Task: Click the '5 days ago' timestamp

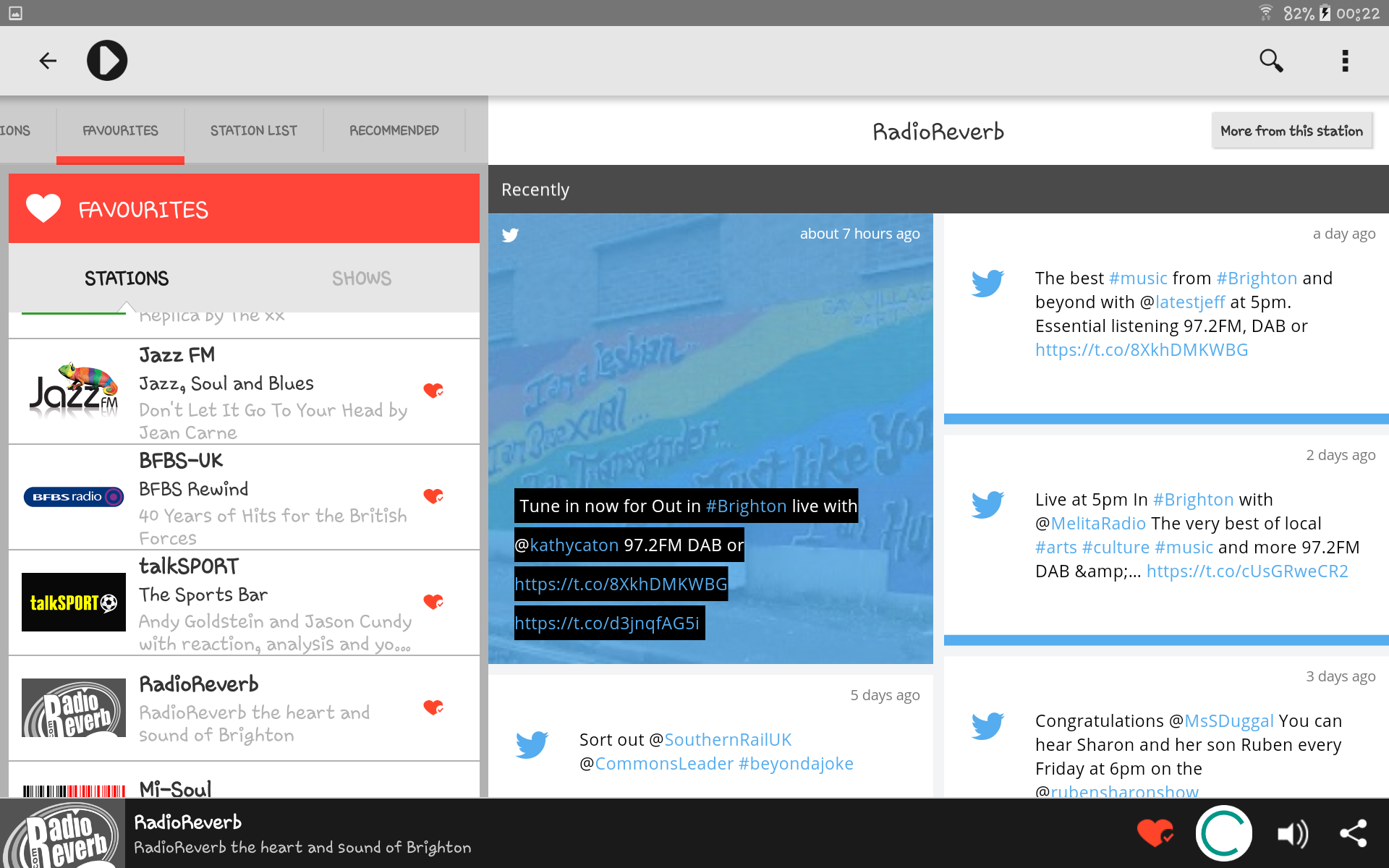Action: click(x=885, y=695)
